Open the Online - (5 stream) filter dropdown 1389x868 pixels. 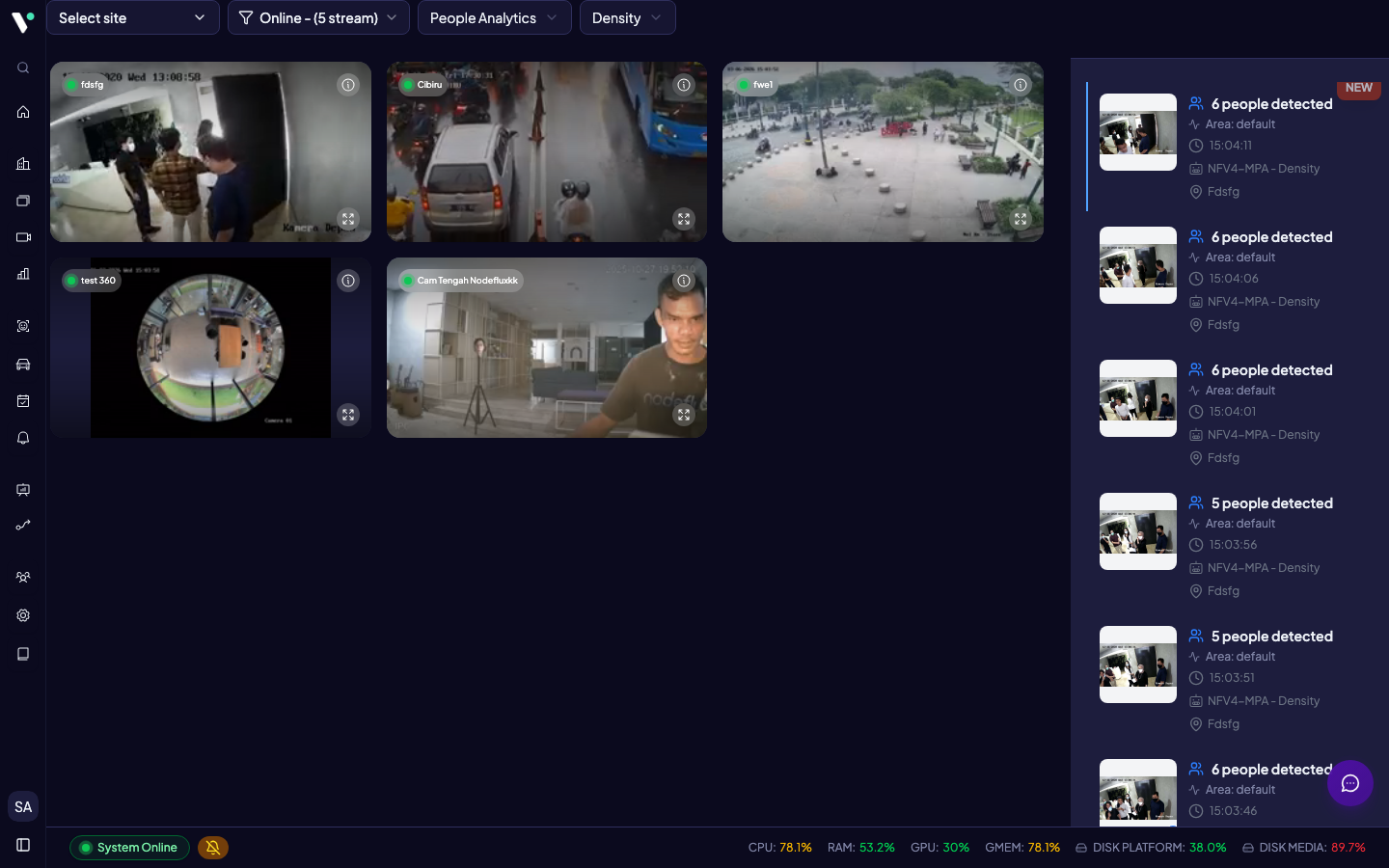(318, 17)
